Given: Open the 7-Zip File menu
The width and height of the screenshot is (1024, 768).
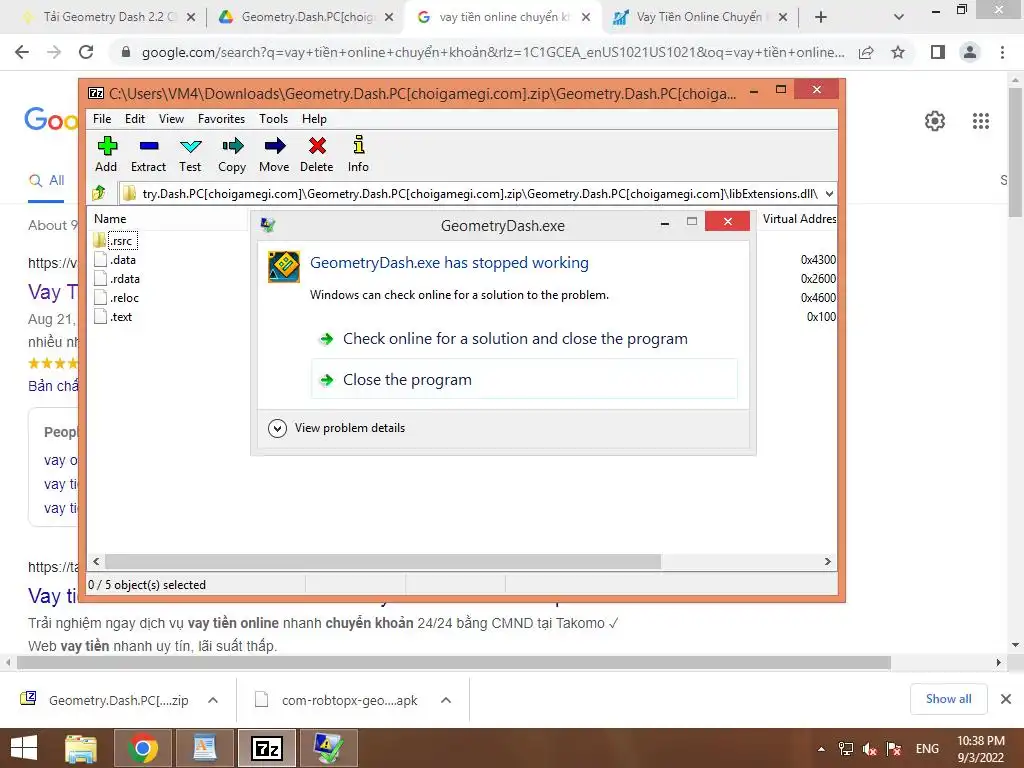Looking at the screenshot, I should 102,119.
